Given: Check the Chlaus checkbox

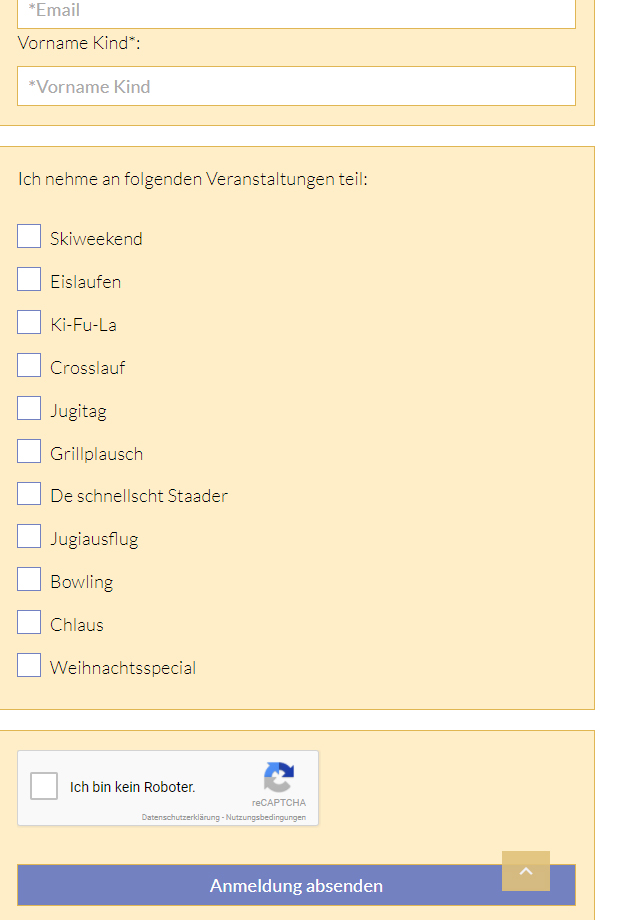Looking at the screenshot, I should pyautogui.click(x=29, y=622).
